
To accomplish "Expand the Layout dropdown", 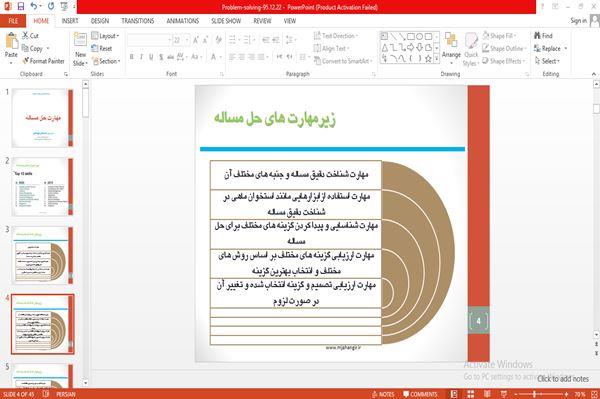I will (x=105, y=36).
